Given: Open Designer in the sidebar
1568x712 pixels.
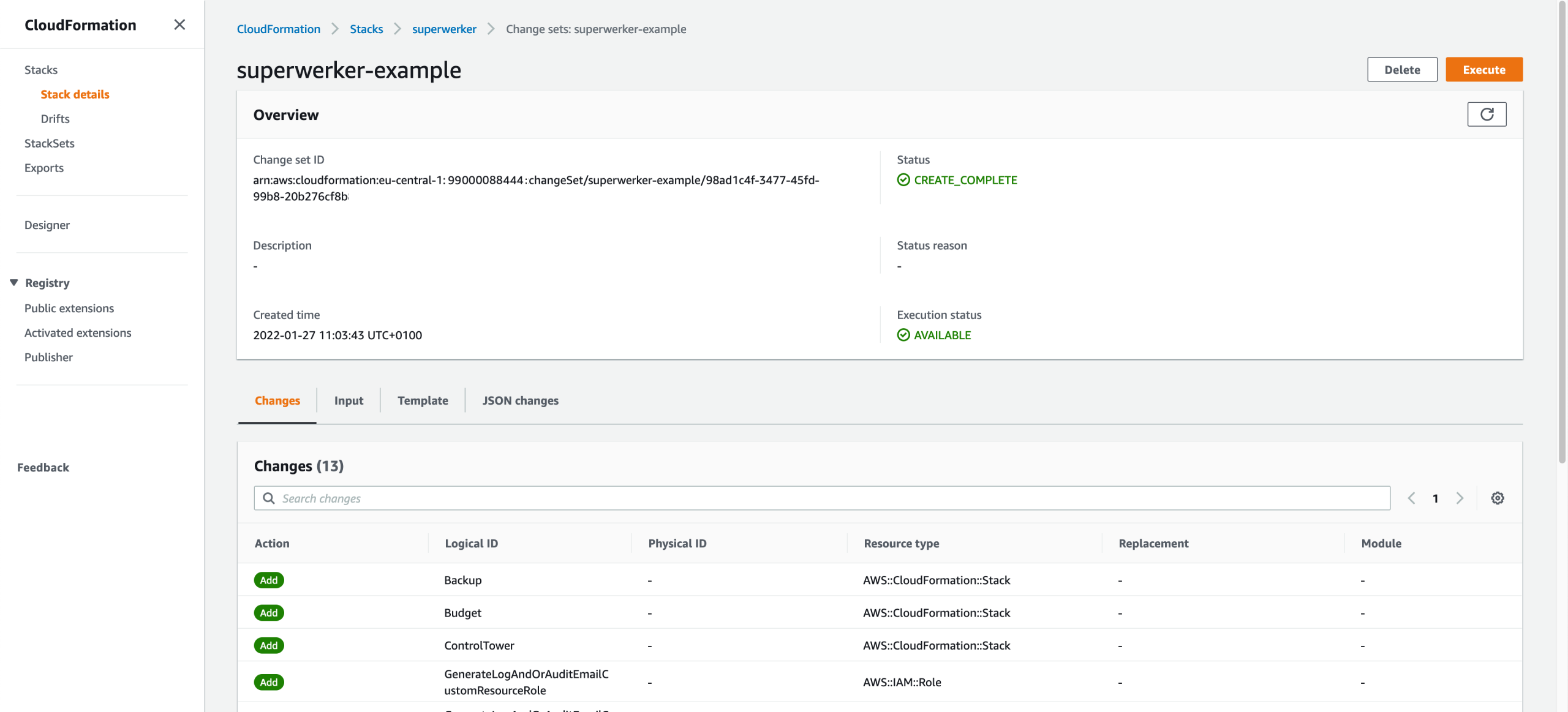Looking at the screenshot, I should pyautogui.click(x=47, y=225).
